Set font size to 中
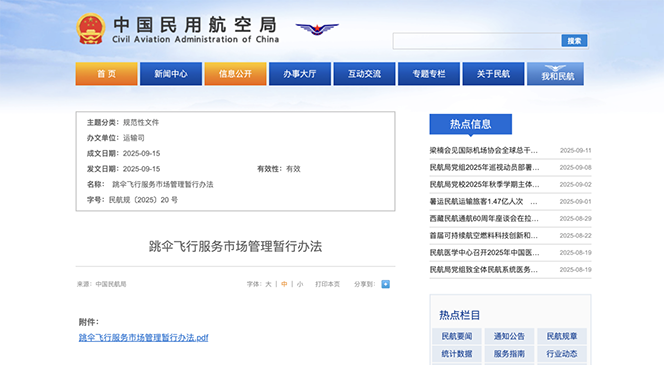The image size is (664, 365). (x=284, y=284)
